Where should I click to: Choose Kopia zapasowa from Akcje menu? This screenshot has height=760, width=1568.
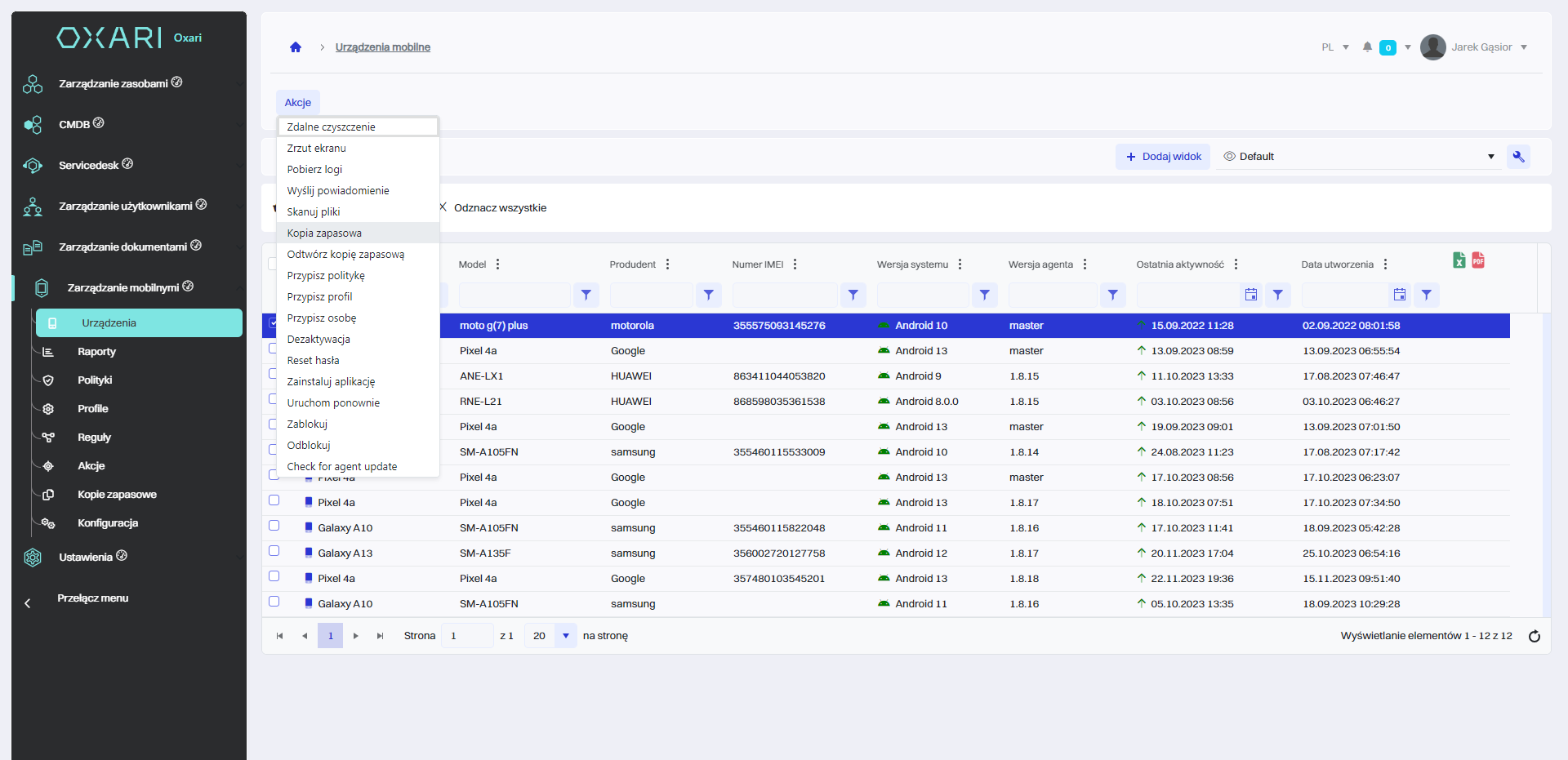click(x=324, y=233)
